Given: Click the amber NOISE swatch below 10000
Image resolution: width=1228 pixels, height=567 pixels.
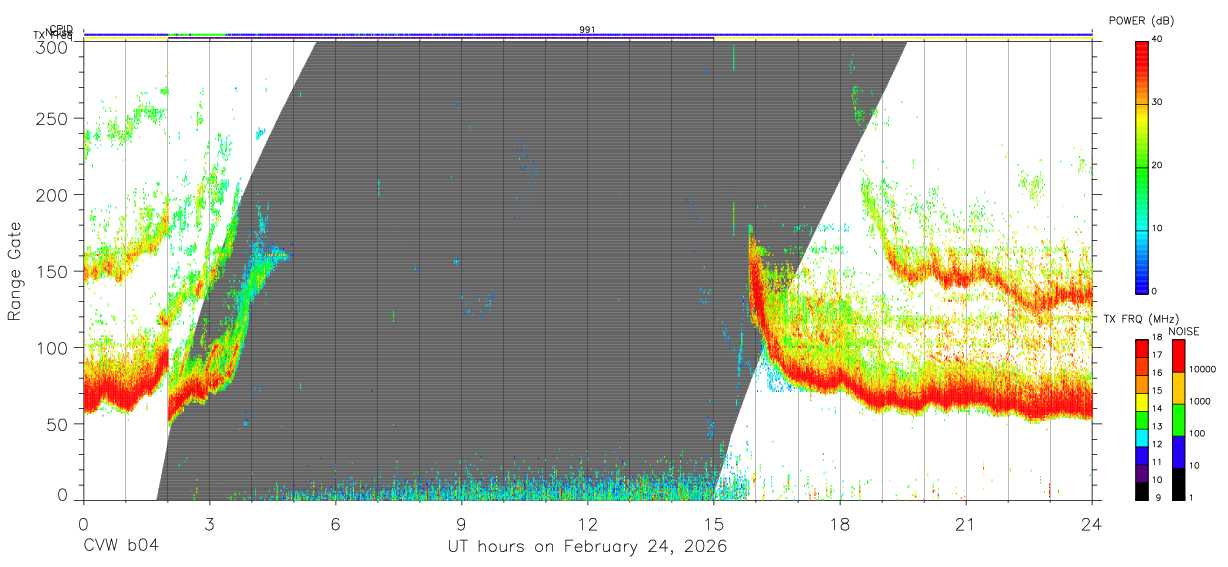Looking at the screenshot, I should pyautogui.click(x=1179, y=388).
